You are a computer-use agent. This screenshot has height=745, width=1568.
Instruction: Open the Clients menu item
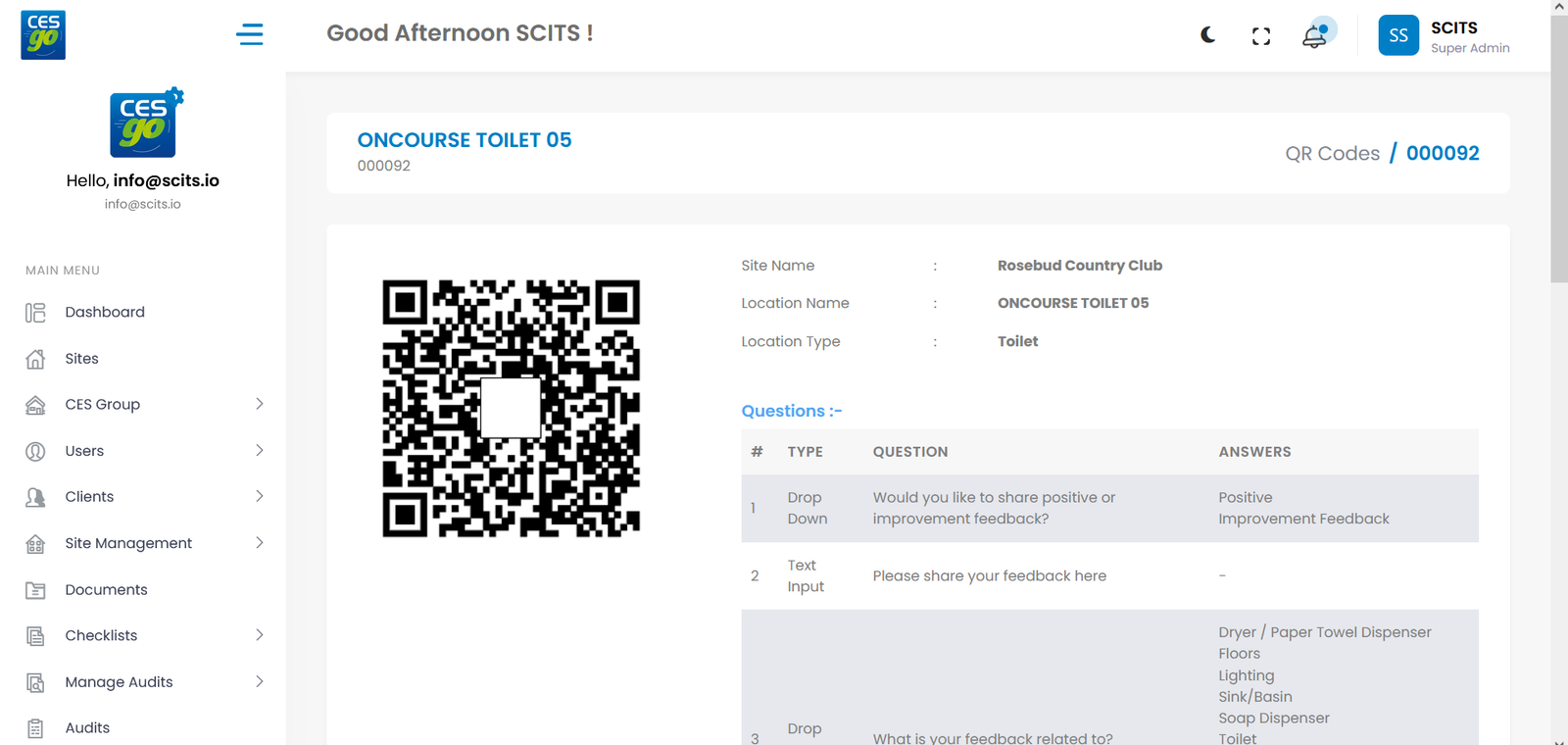[x=89, y=497]
